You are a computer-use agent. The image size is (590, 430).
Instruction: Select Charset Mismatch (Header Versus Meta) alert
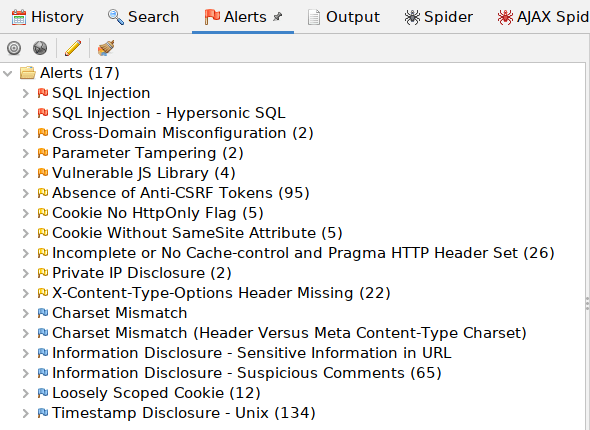[289, 333]
